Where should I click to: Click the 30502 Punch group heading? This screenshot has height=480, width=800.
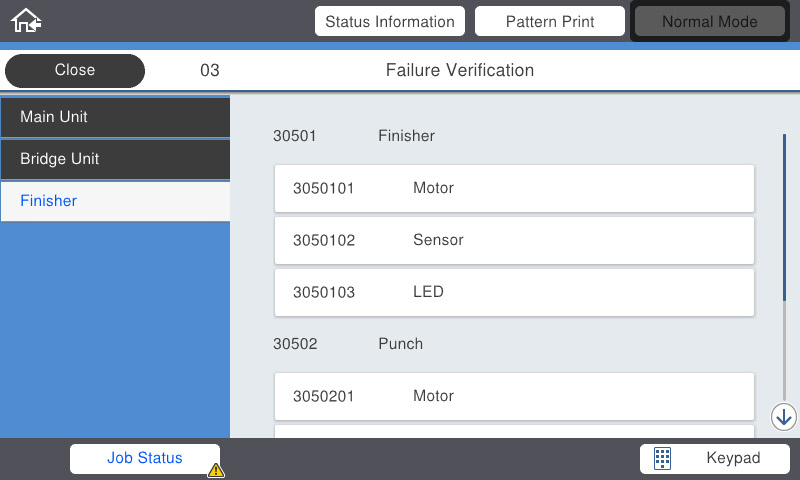pyautogui.click(x=348, y=344)
